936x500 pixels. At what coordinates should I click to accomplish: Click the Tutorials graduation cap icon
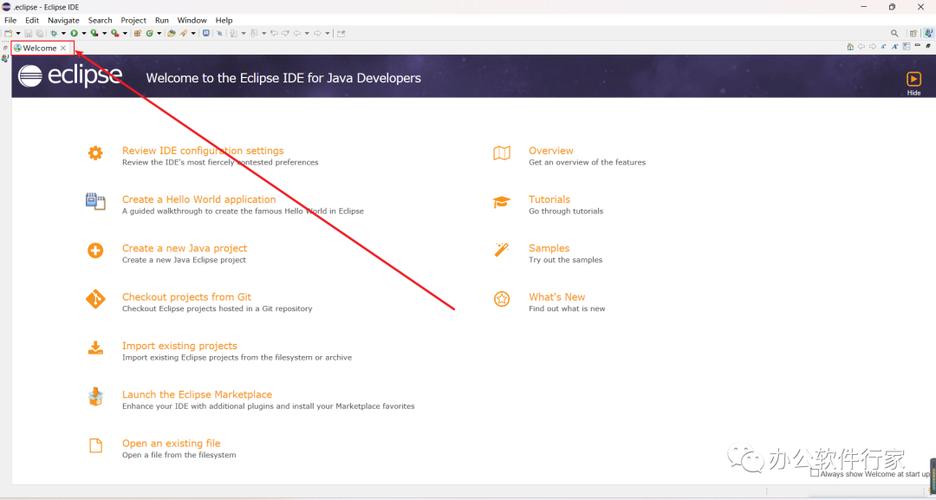502,202
